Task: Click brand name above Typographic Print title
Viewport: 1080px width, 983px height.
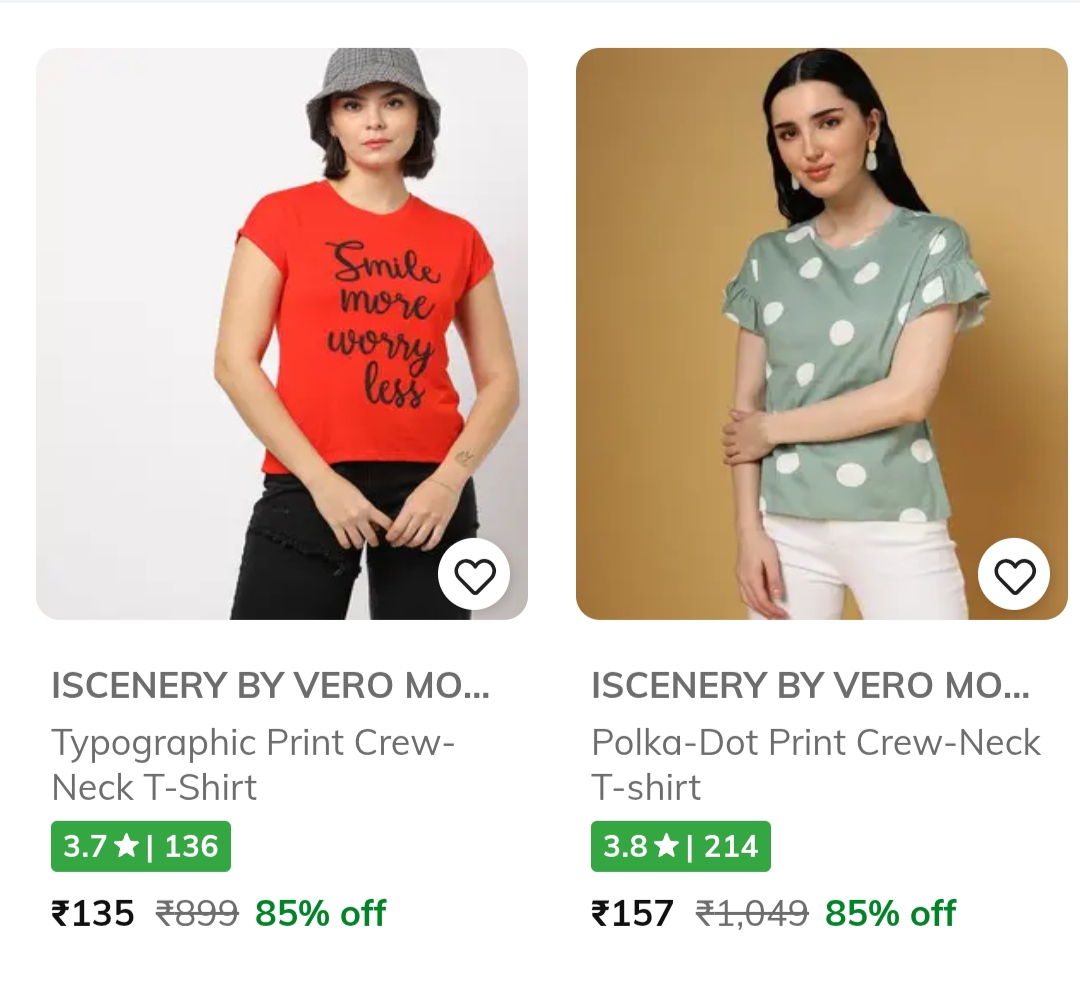Action: click(270, 686)
